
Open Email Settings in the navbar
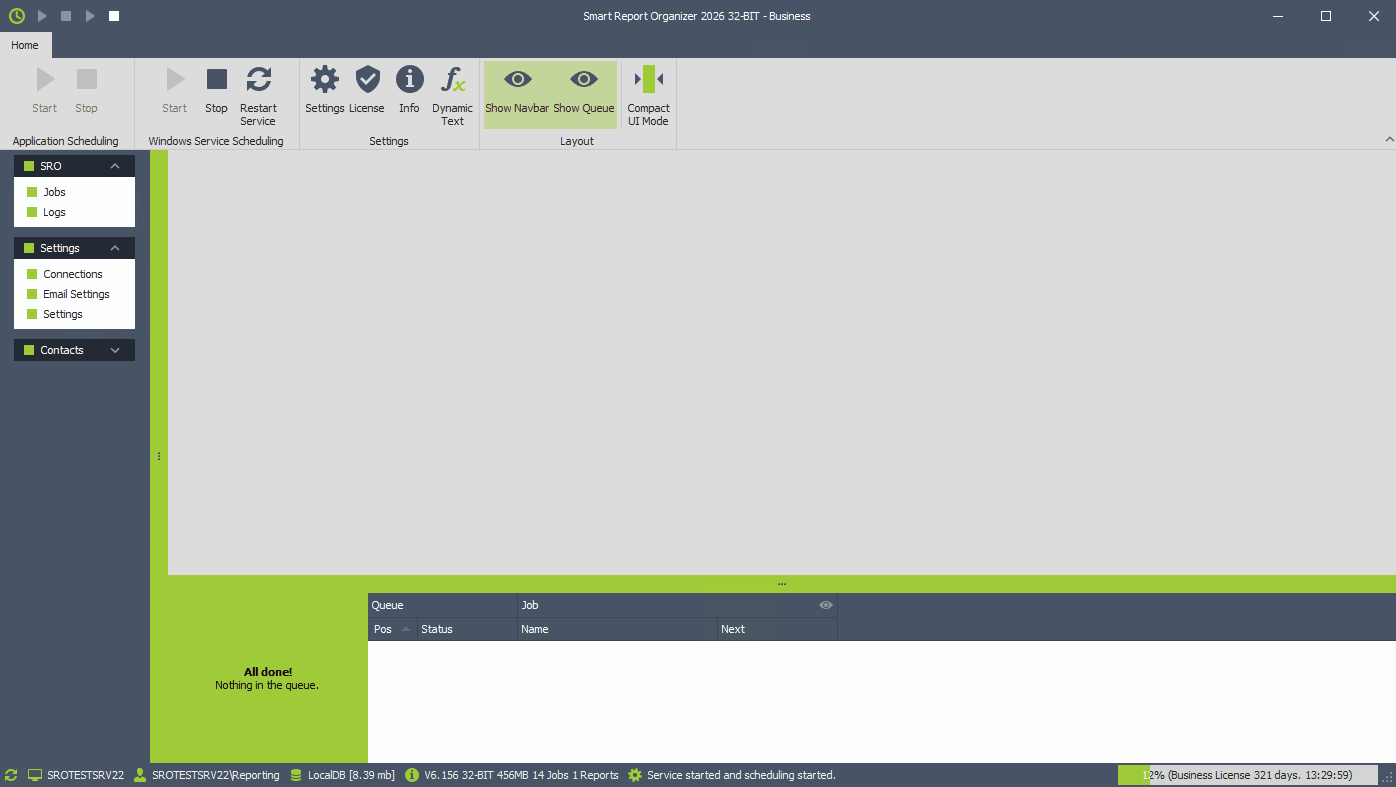click(74, 294)
